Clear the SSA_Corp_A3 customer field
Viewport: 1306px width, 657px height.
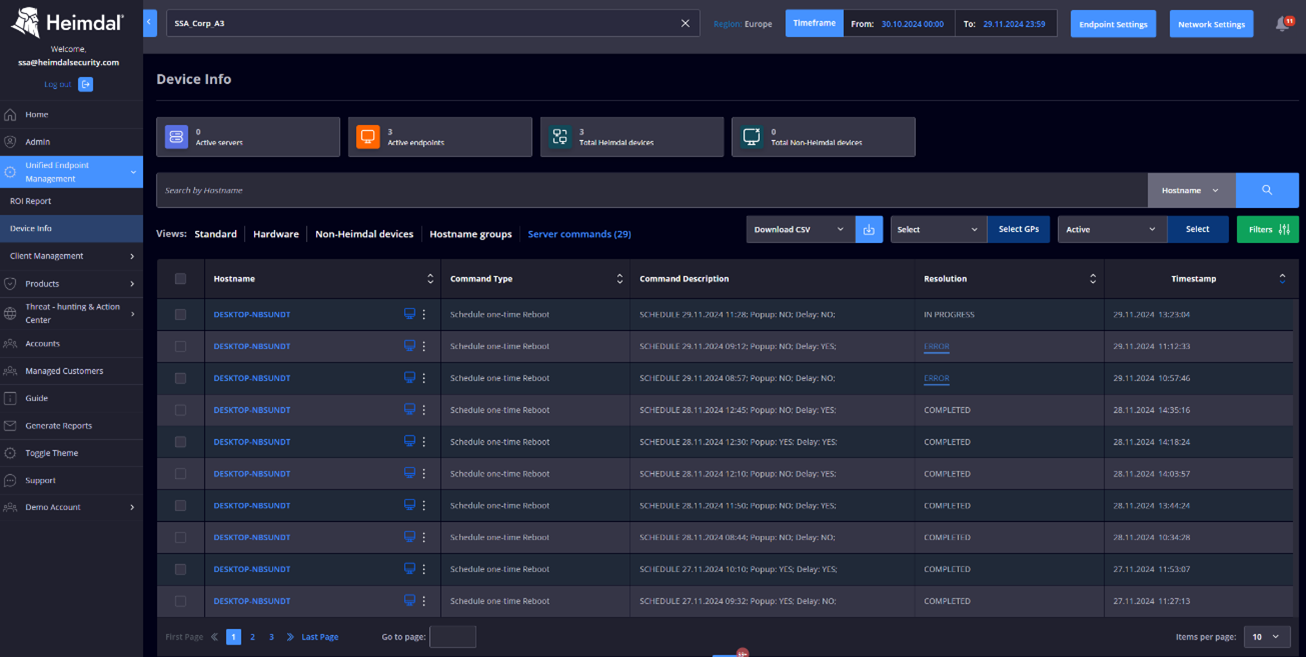[685, 23]
